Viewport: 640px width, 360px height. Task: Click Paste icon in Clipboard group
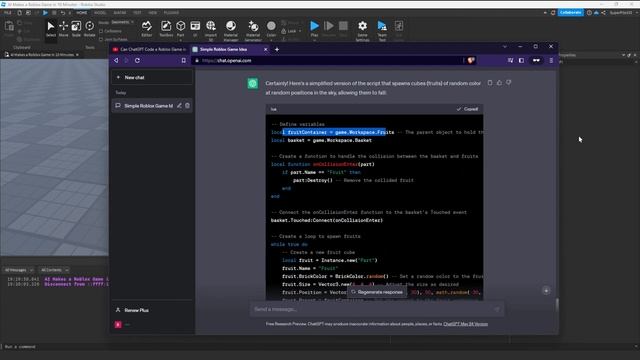click(9, 28)
